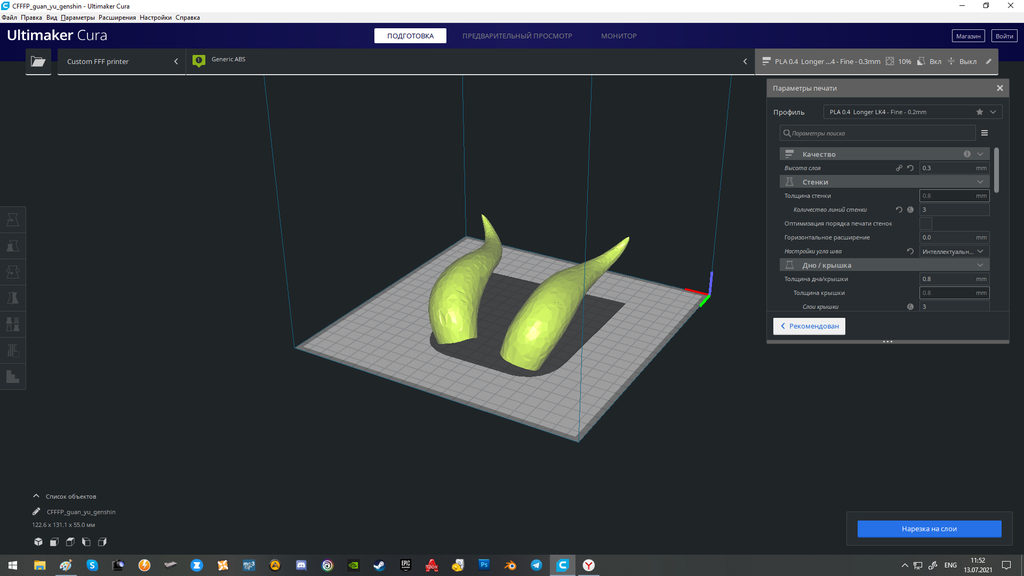Open the file folder icon
Viewport: 1024px width, 576px height.
(x=38, y=61)
